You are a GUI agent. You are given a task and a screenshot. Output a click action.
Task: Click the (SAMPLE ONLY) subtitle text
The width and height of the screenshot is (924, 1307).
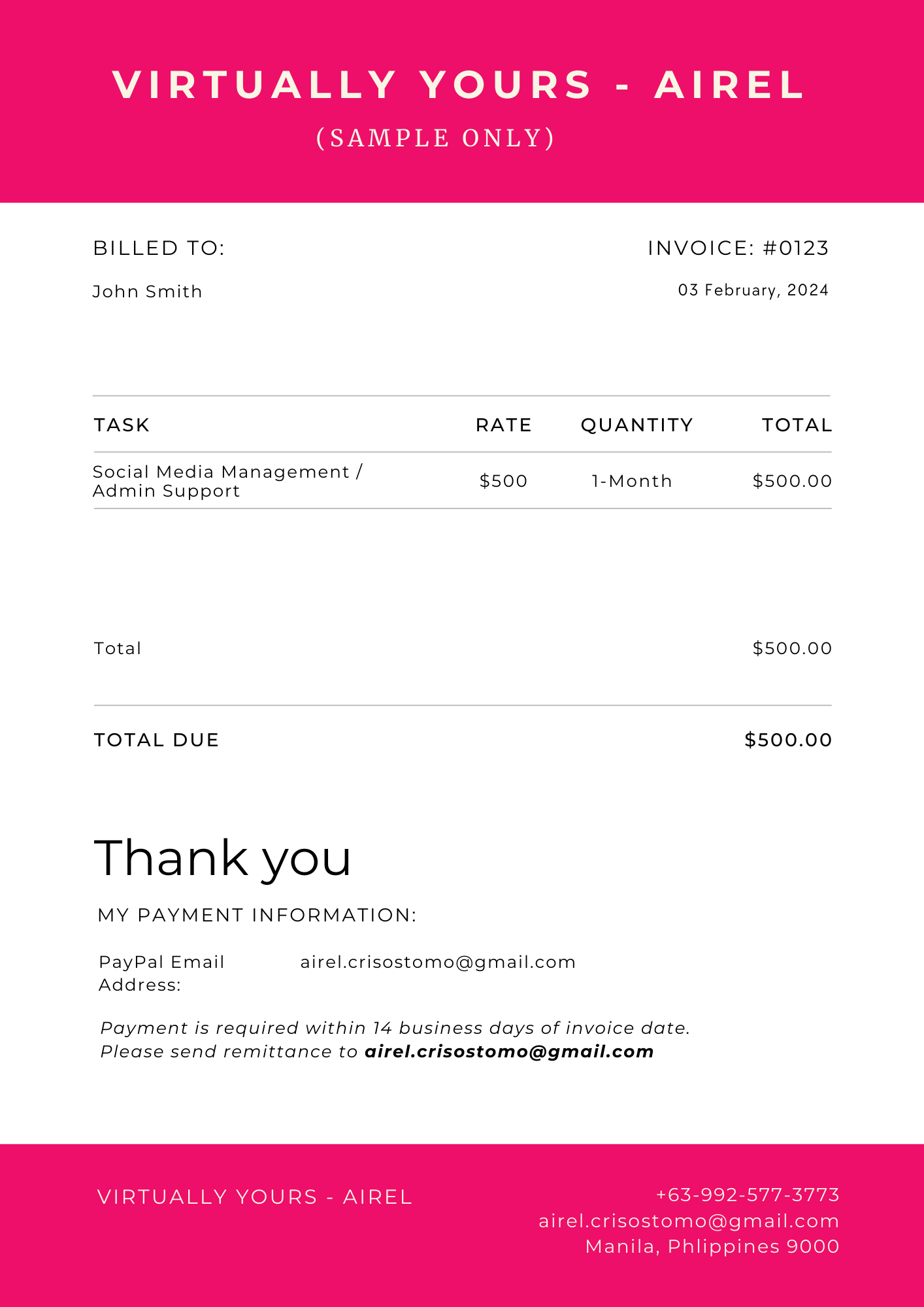click(x=436, y=139)
